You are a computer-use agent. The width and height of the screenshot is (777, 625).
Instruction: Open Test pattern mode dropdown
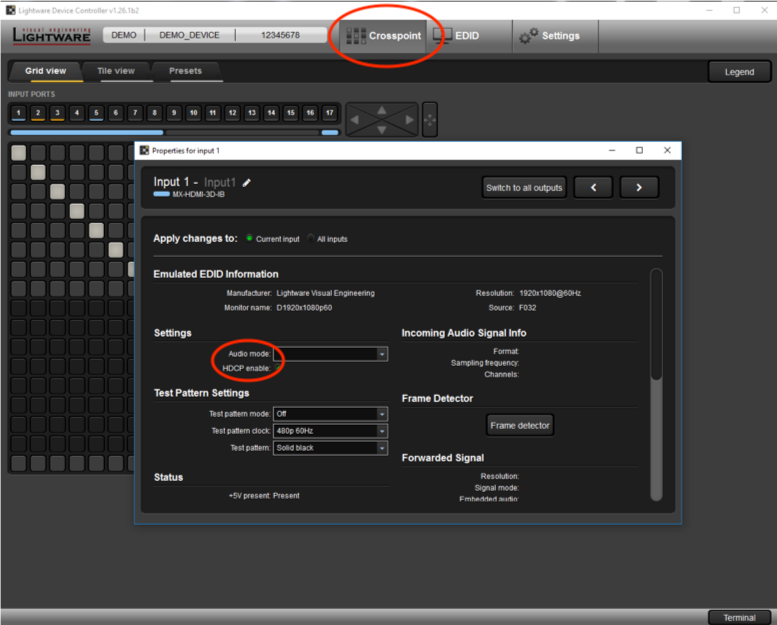331,414
